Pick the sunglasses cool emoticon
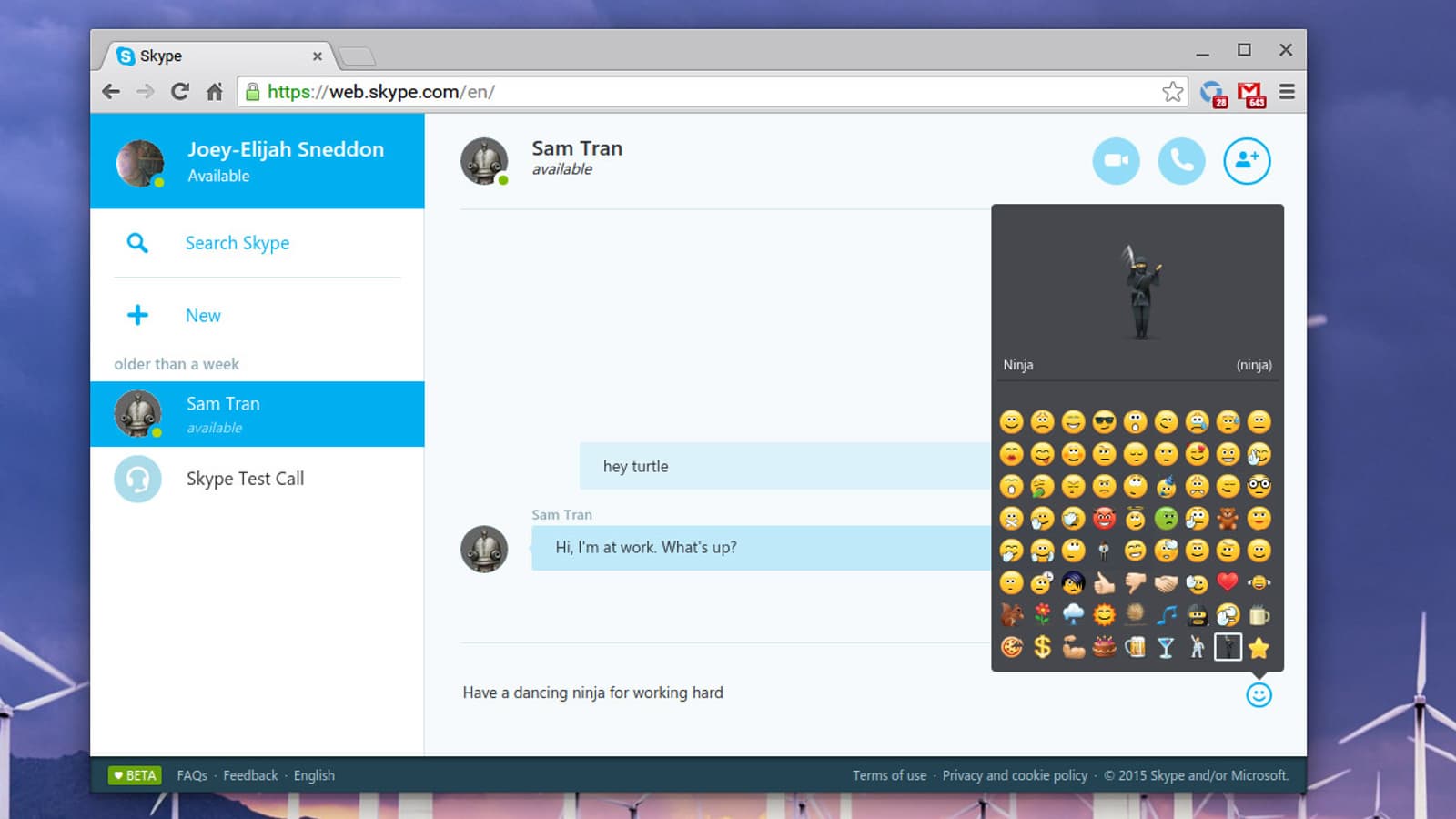Image resolution: width=1456 pixels, height=819 pixels. 1104,421
